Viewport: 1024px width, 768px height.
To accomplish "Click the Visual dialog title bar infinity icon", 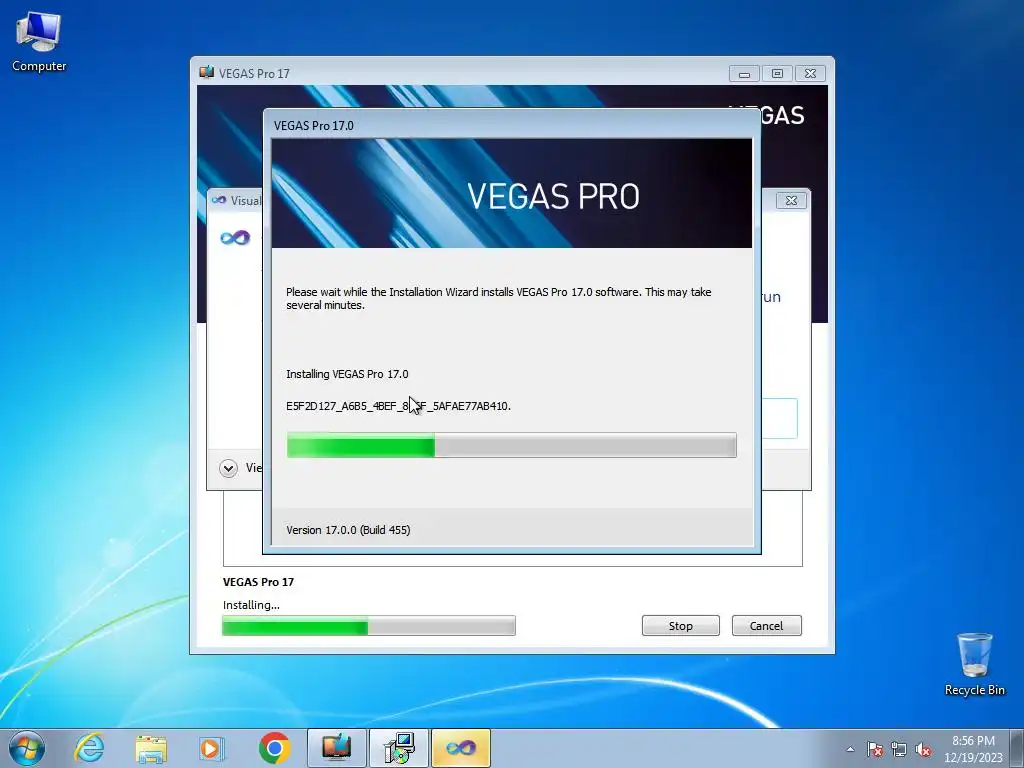I will pyautogui.click(x=219, y=200).
